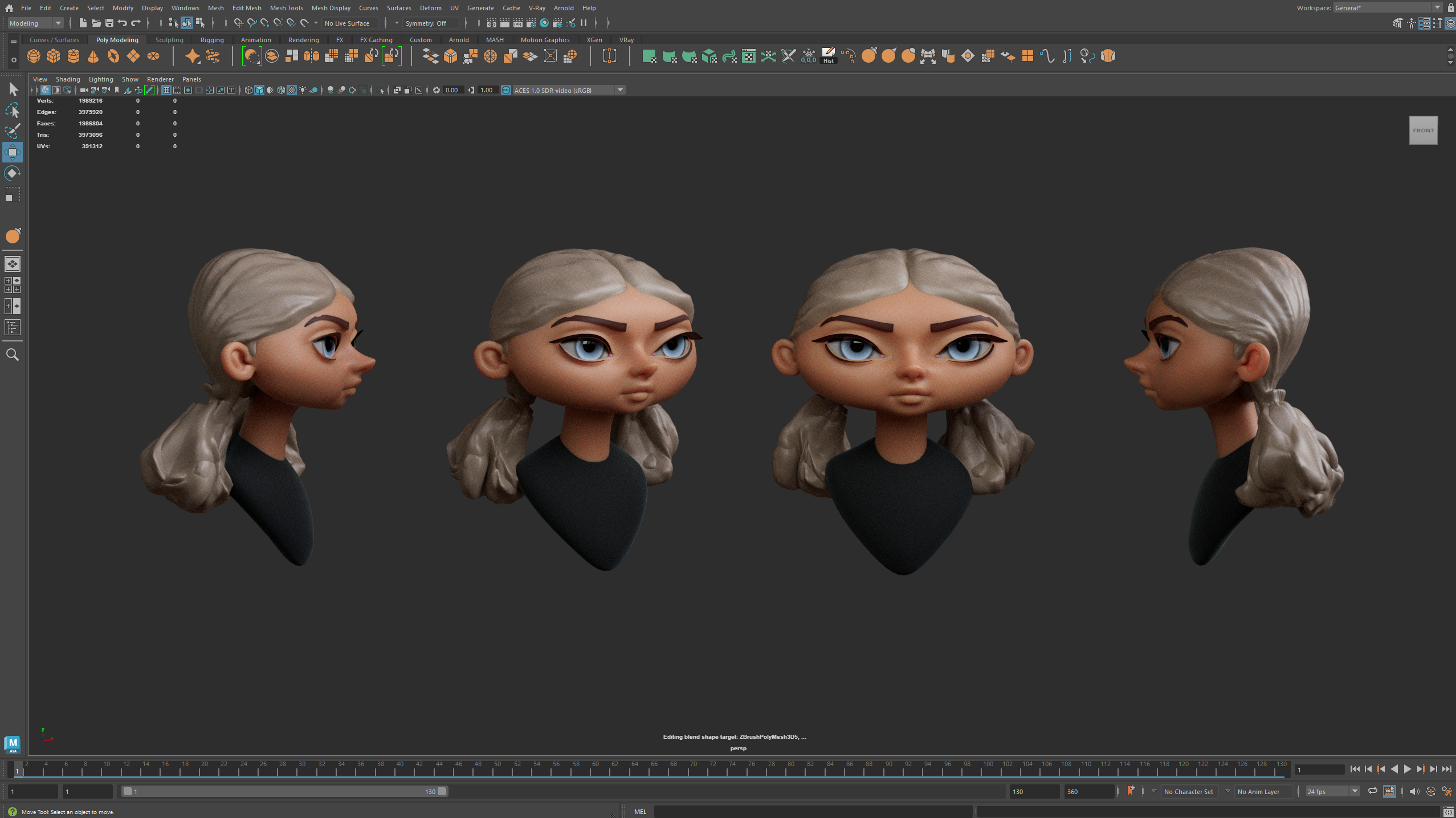Viewport: 1456px width, 818px height.
Task: Expand the No Anim Layer arrow
Action: (1228, 791)
